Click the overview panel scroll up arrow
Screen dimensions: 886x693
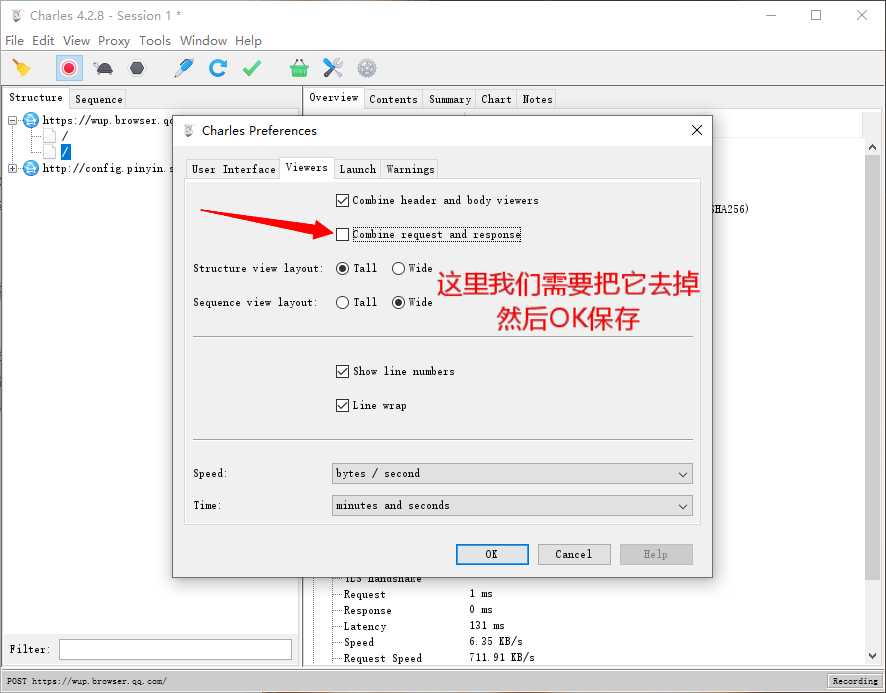(872, 147)
